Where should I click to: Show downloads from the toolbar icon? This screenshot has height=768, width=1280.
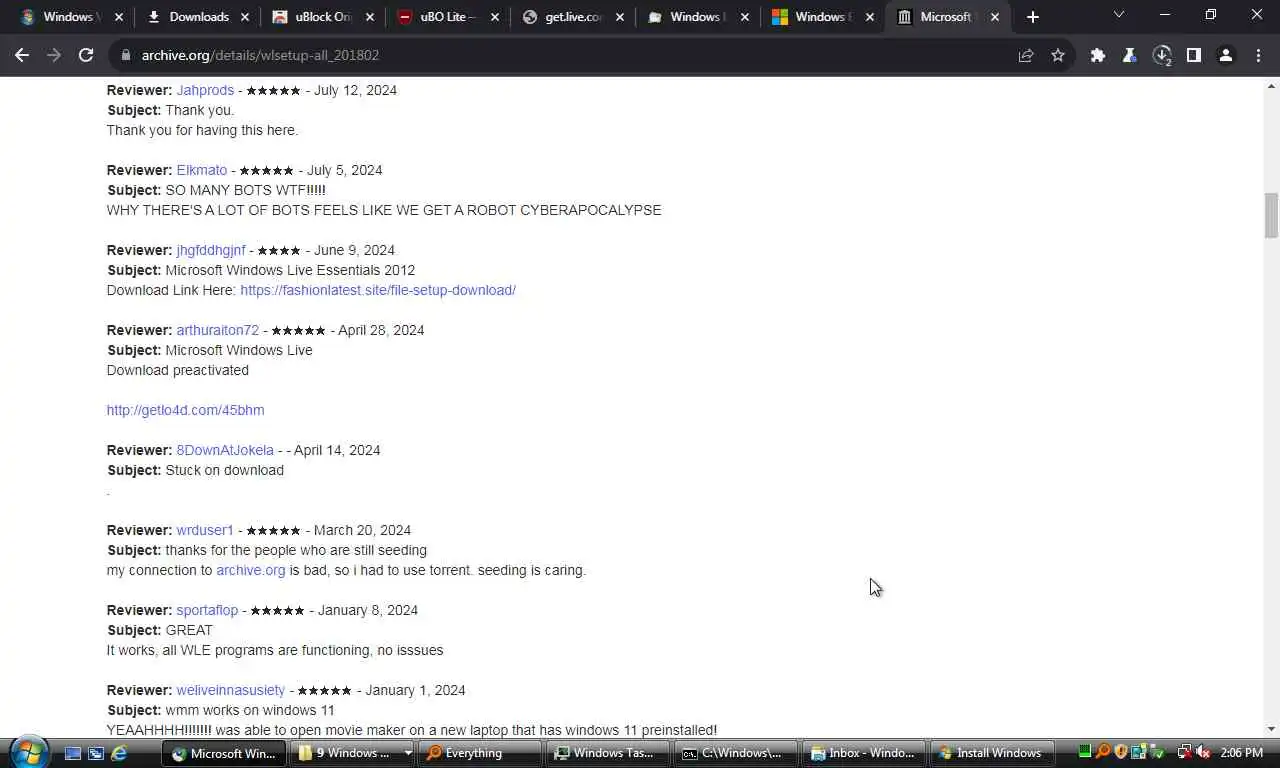tap(1162, 55)
